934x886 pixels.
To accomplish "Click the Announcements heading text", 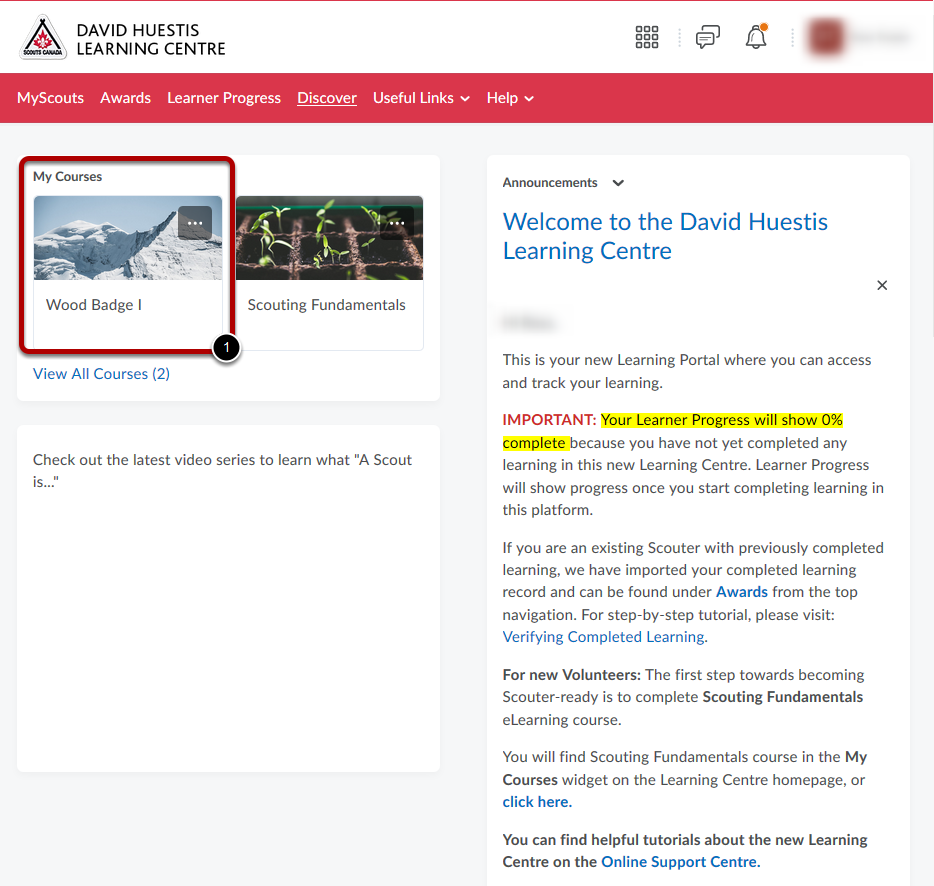I will [550, 183].
